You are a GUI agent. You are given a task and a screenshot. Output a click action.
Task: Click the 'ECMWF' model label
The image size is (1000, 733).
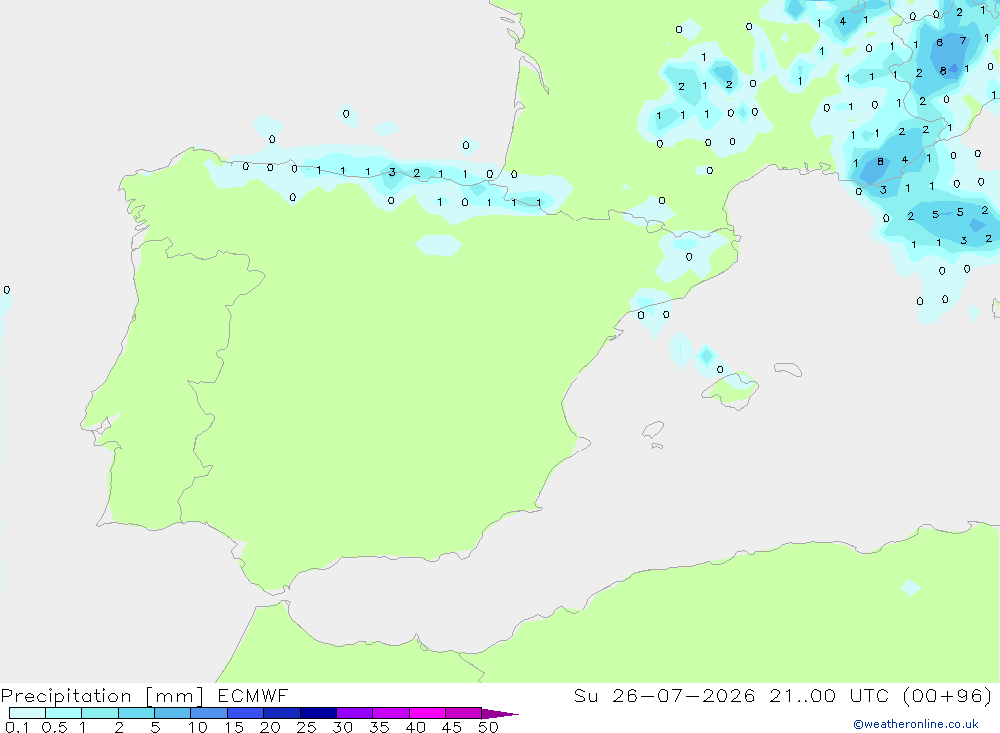(x=253, y=695)
